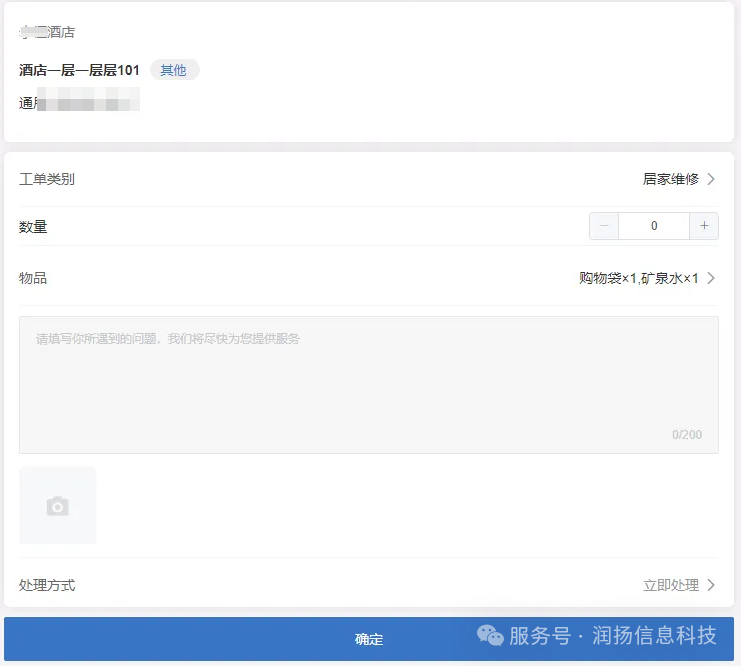Screen dimensions: 741x666
Task: Click the 数量 row label
Action: click(x=33, y=227)
